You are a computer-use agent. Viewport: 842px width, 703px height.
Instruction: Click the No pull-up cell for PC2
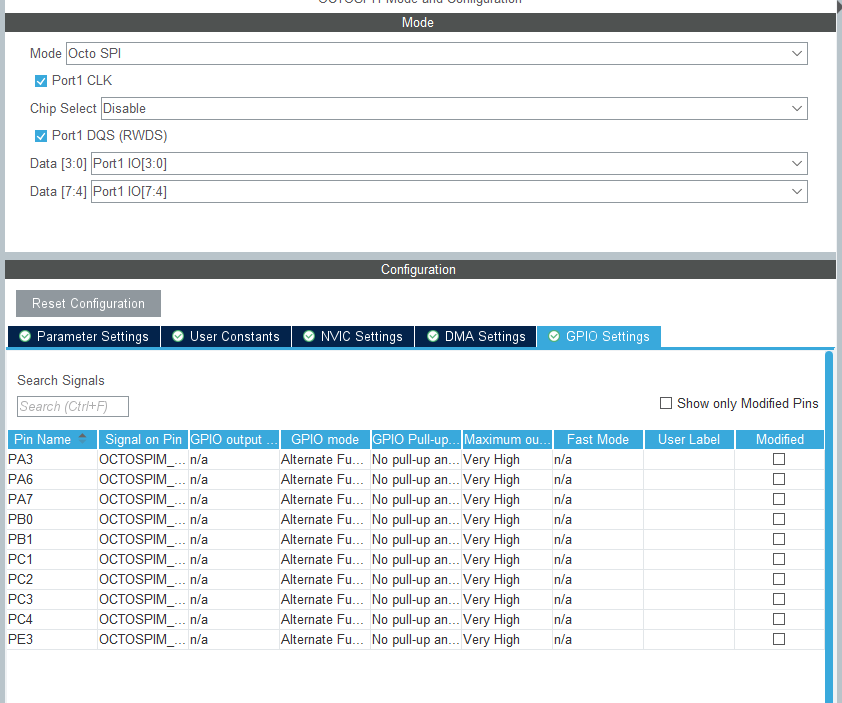pos(416,579)
